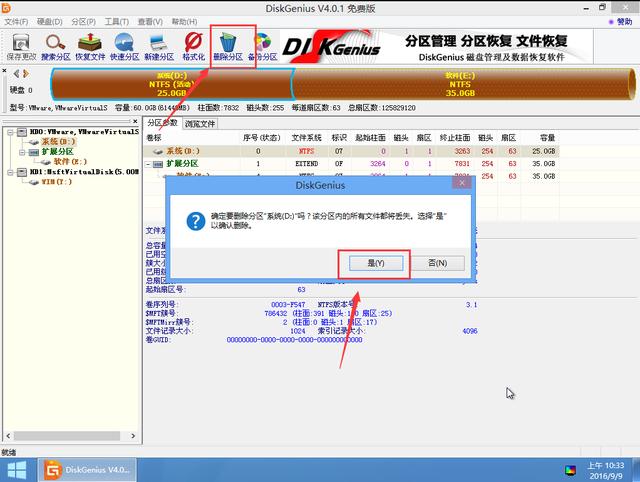The image size is (640, 482).
Task: Select the 扩展分区 row in partition table
Action: (x=351, y=164)
